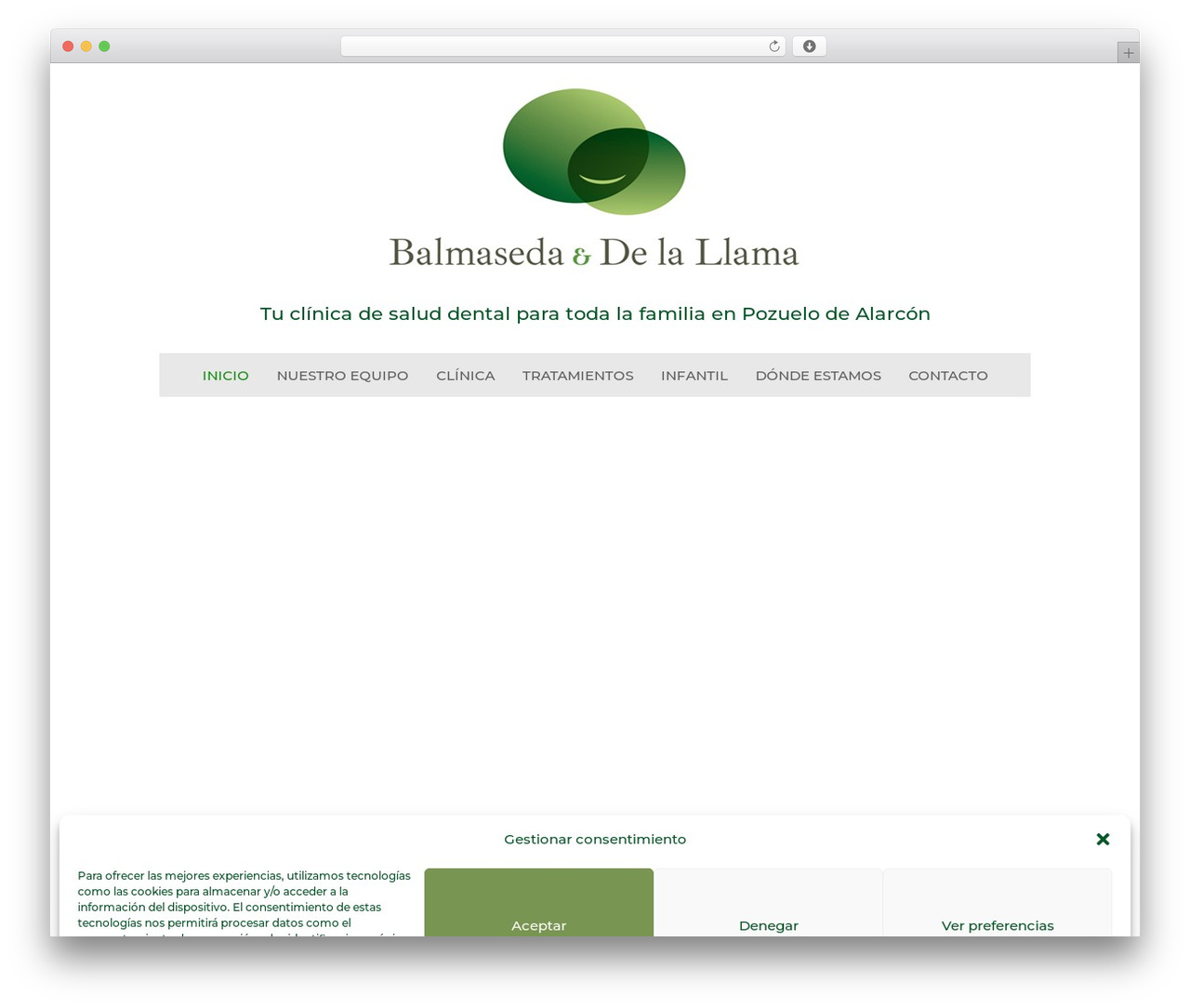Click the browser address bar

(562, 46)
